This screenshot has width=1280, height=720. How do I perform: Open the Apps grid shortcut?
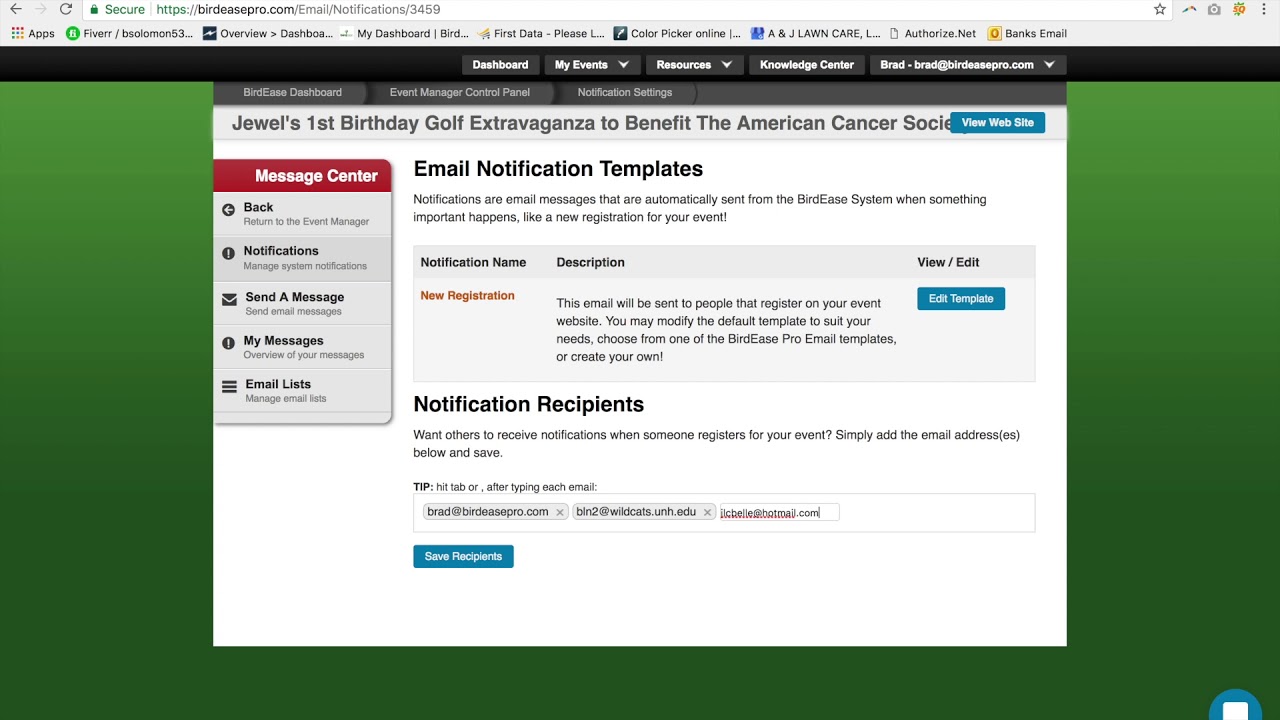pyautogui.click(x=33, y=33)
